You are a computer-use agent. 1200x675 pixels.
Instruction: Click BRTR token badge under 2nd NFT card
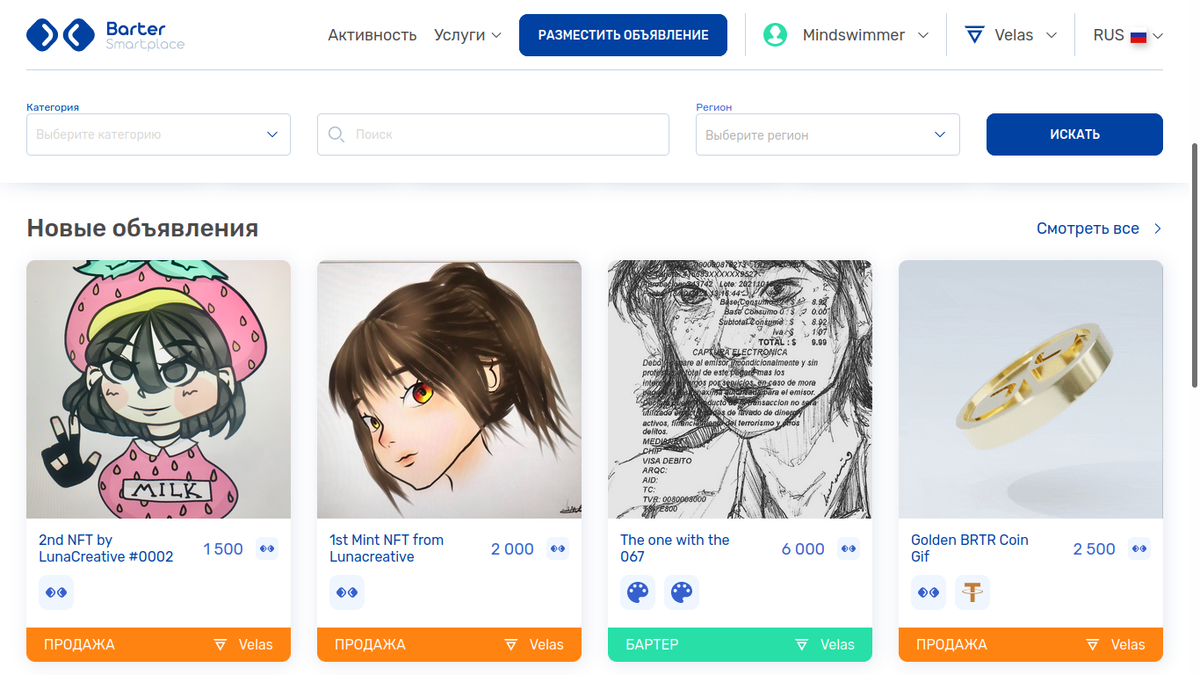click(56, 592)
